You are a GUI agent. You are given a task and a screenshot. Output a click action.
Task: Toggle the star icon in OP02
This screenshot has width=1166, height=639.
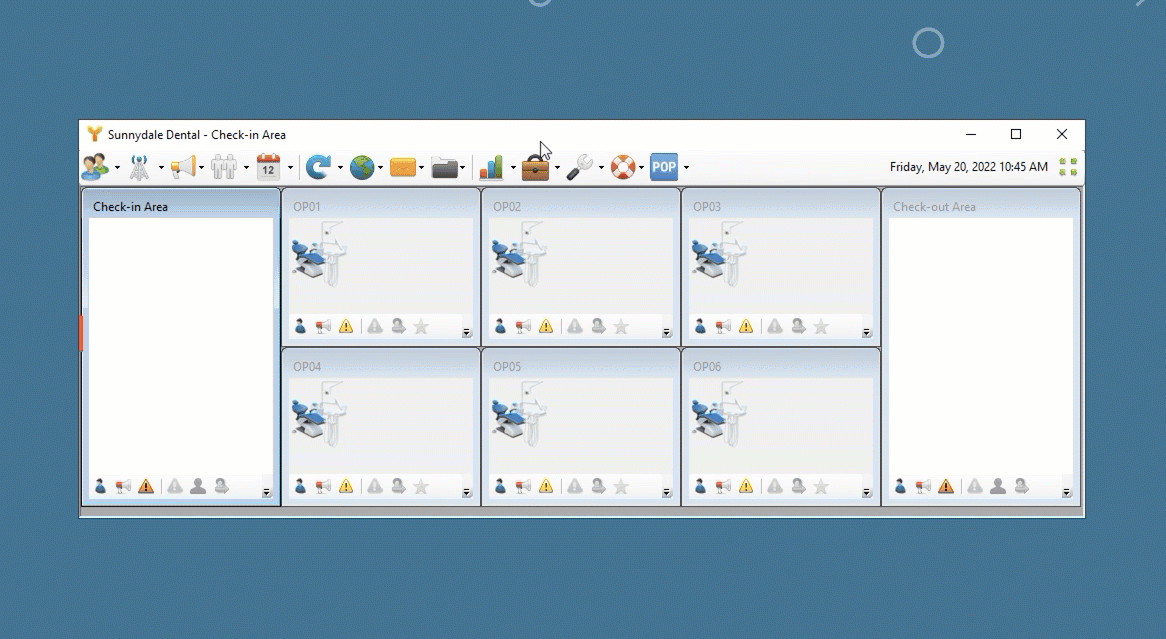click(x=621, y=327)
